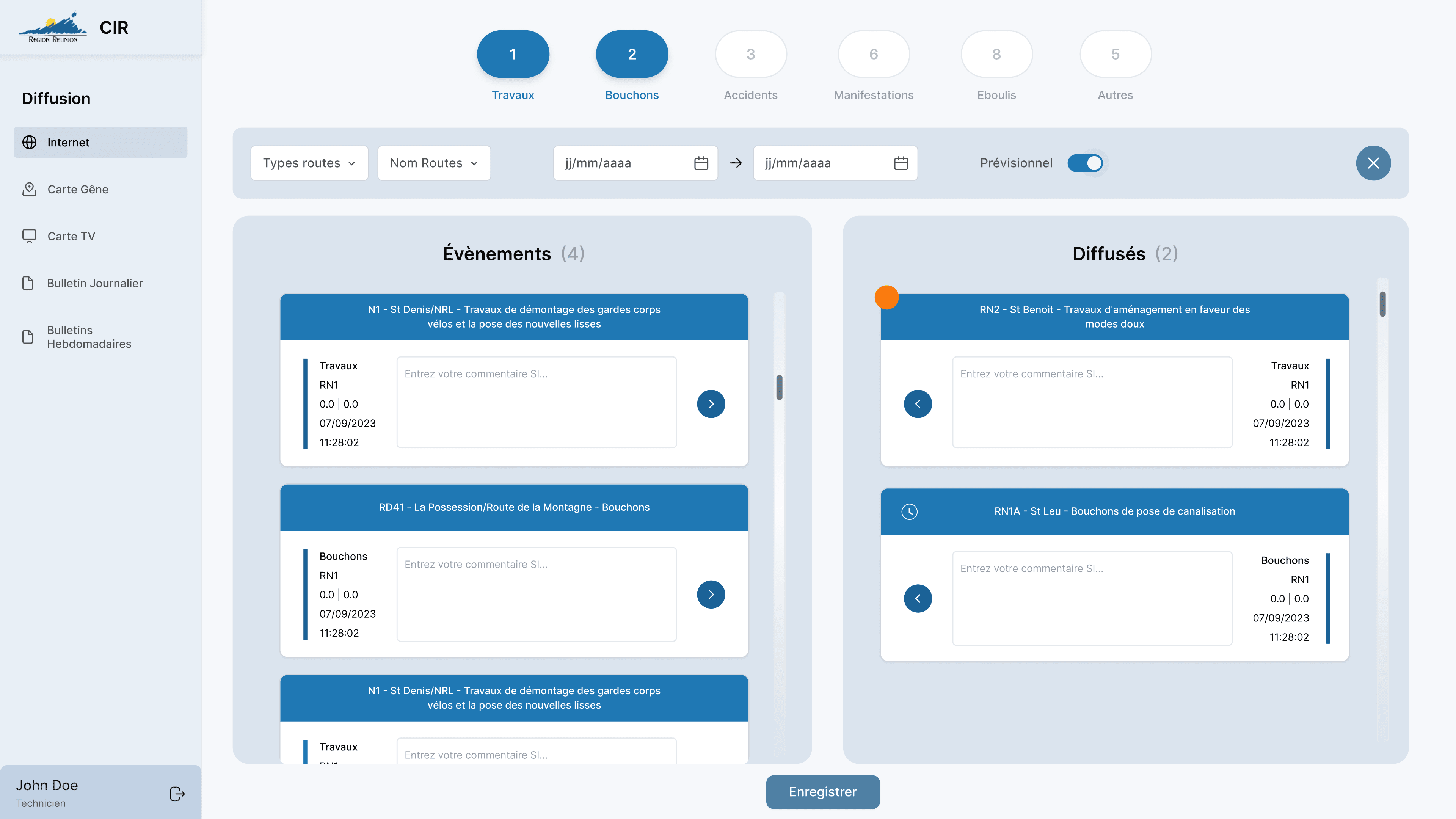
Task: Expand the Nom Routes dropdown
Action: [434, 163]
